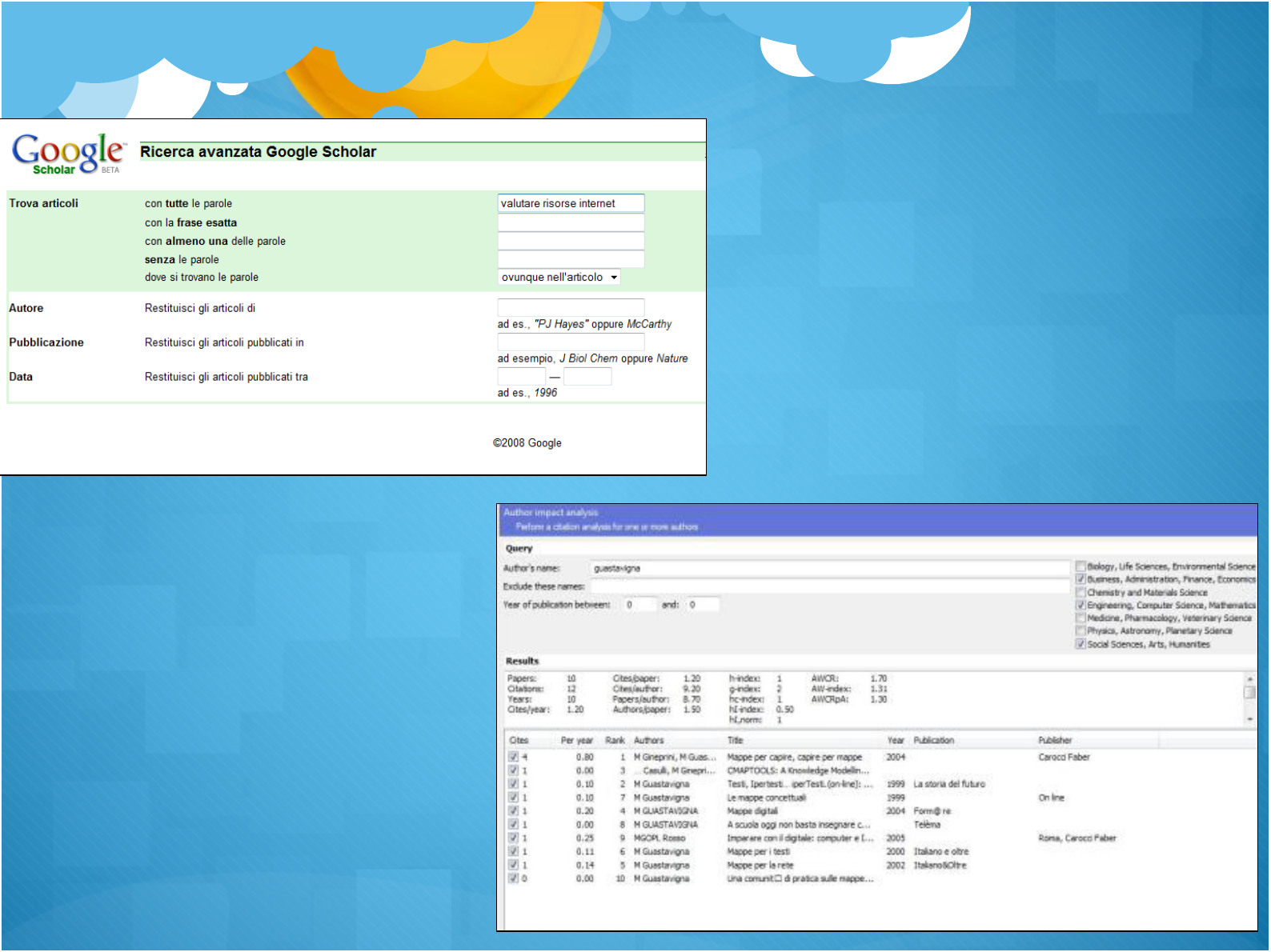Screen dimensions: 1271x952
Task: Click the 'La storia del futuro' publication cell
Action: pos(949,784)
